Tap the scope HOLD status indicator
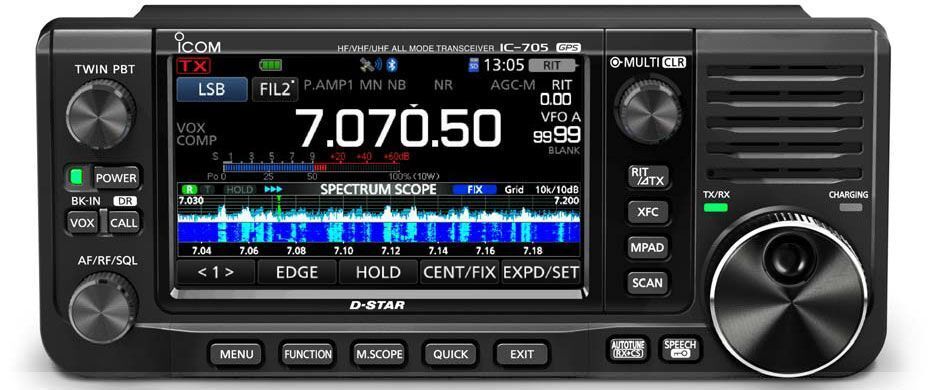 pos(239,189)
